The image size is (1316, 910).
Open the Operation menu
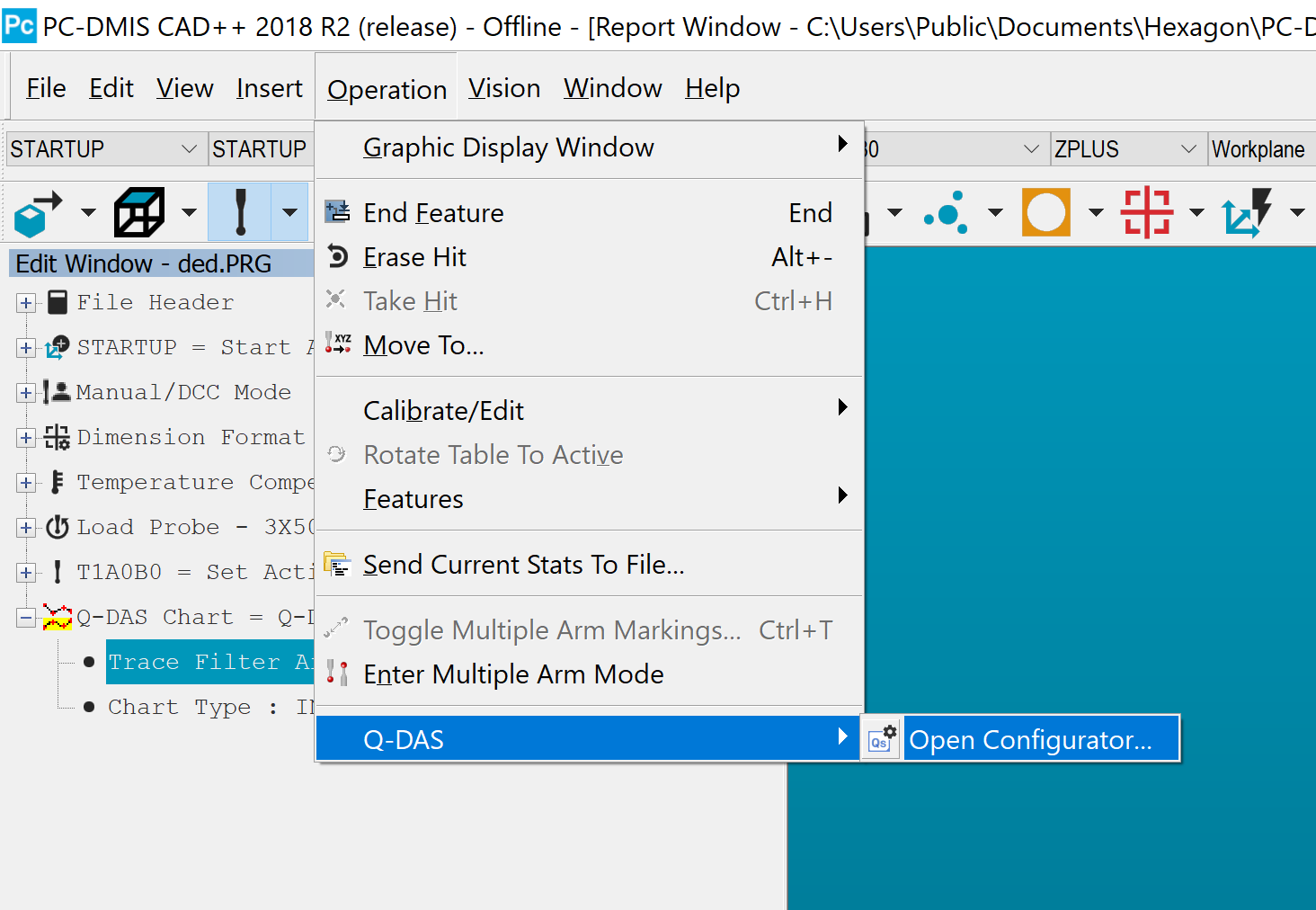pos(386,87)
